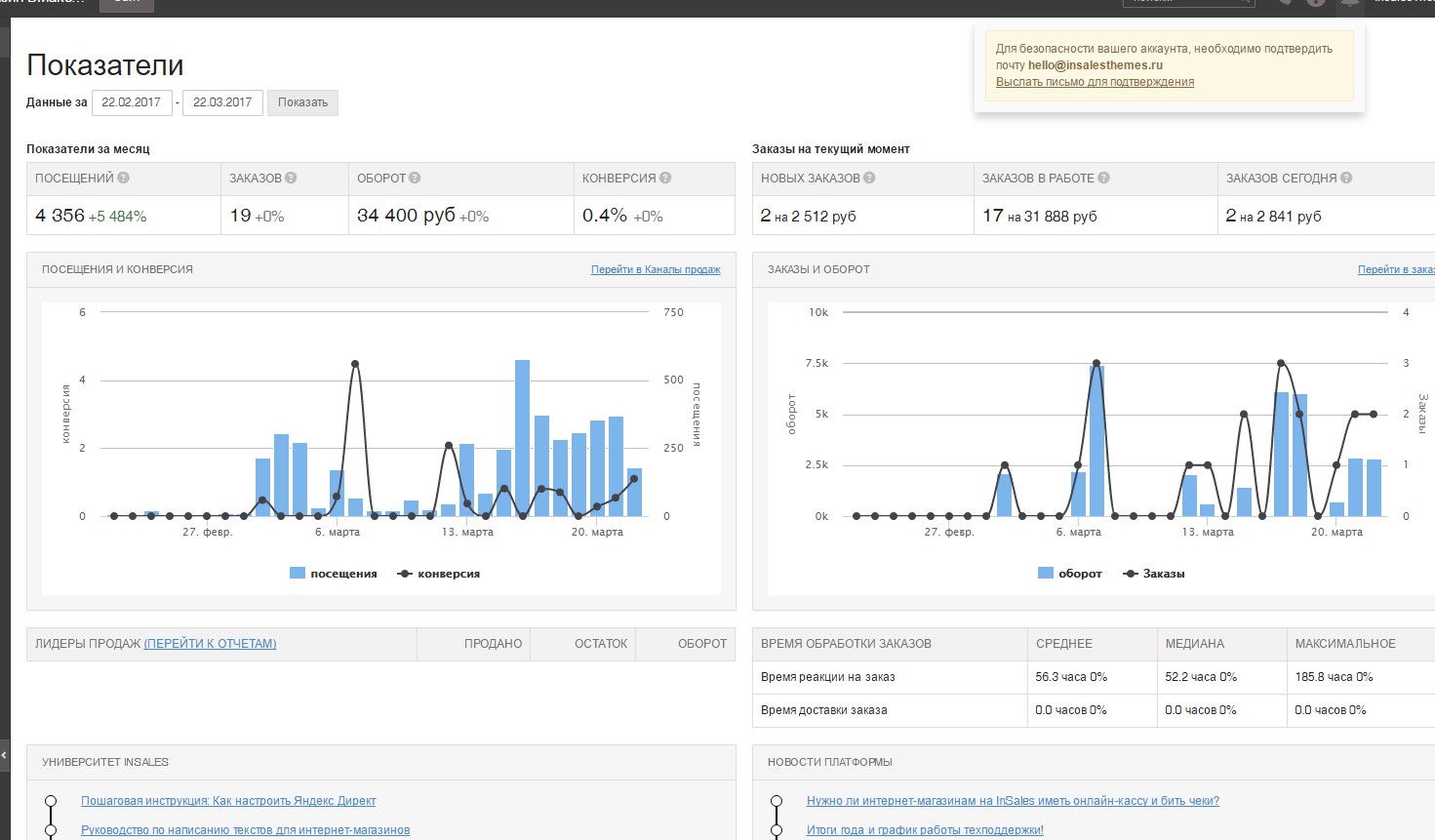
Task: Toggle посещения series in chart legend
Action: (334, 574)
